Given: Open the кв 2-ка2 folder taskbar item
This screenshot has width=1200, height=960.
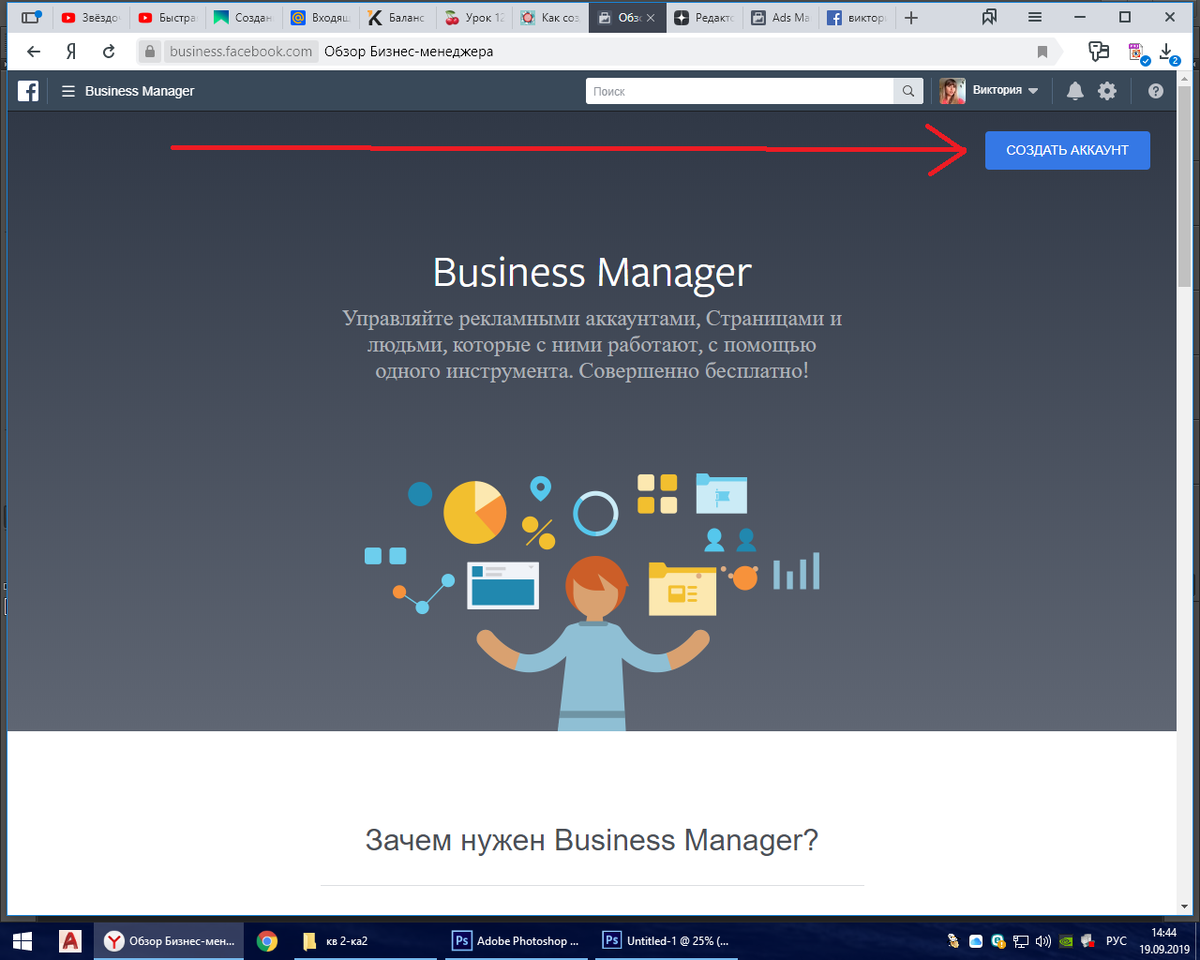Looking at the screenshot, I should pos(366,941).
